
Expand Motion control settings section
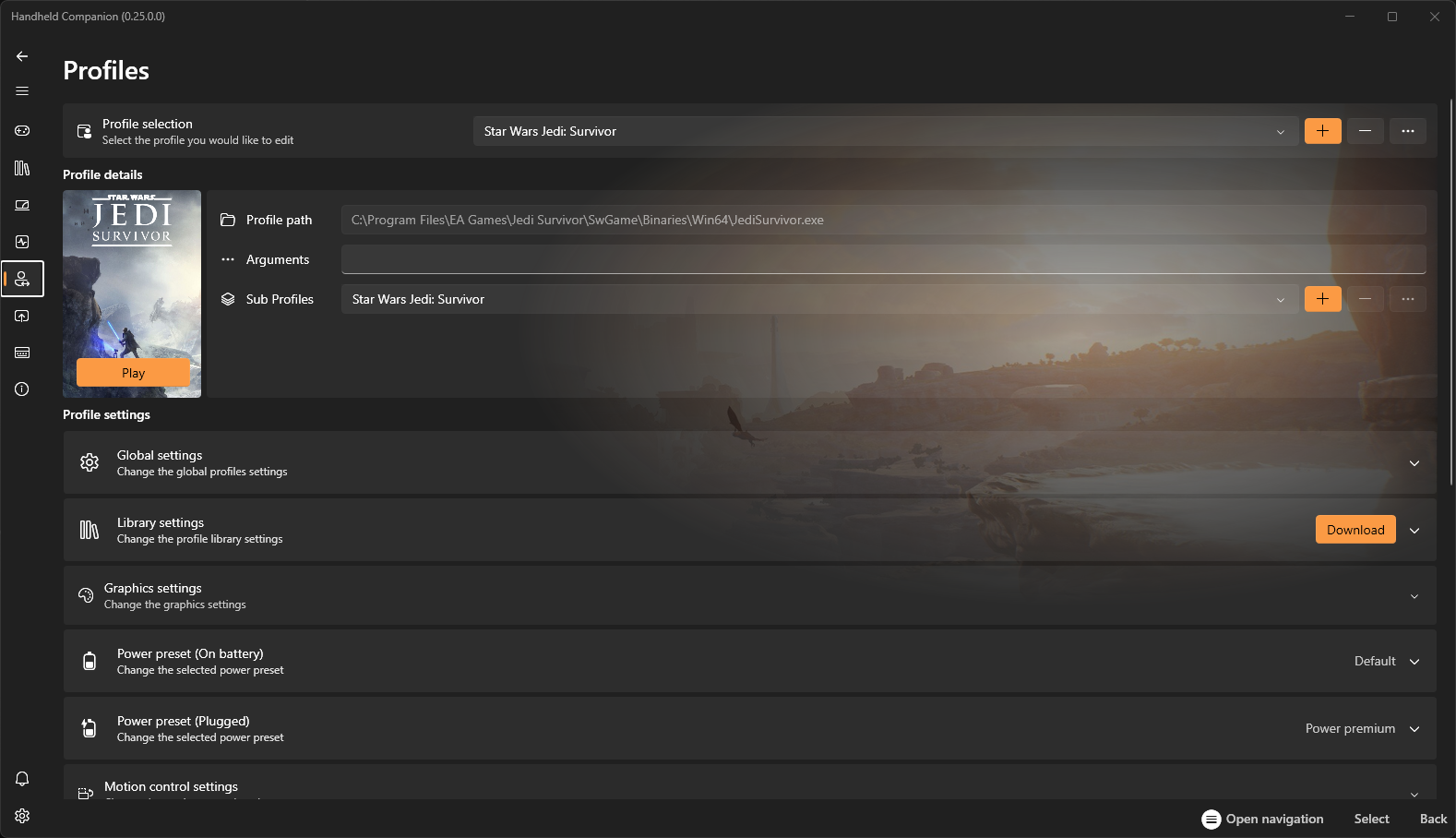(x=1414, y=794)
